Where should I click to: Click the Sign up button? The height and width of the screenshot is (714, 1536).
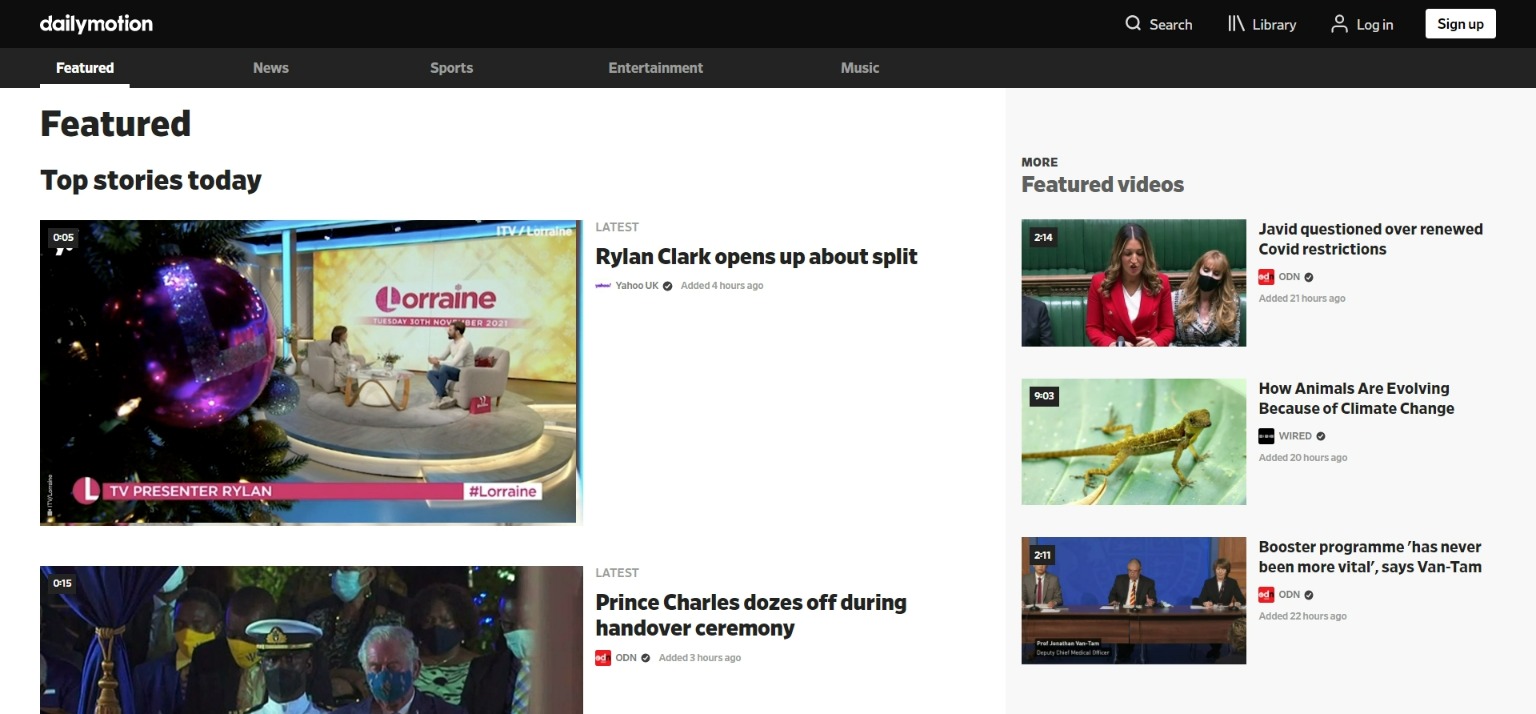(1460, 24)
